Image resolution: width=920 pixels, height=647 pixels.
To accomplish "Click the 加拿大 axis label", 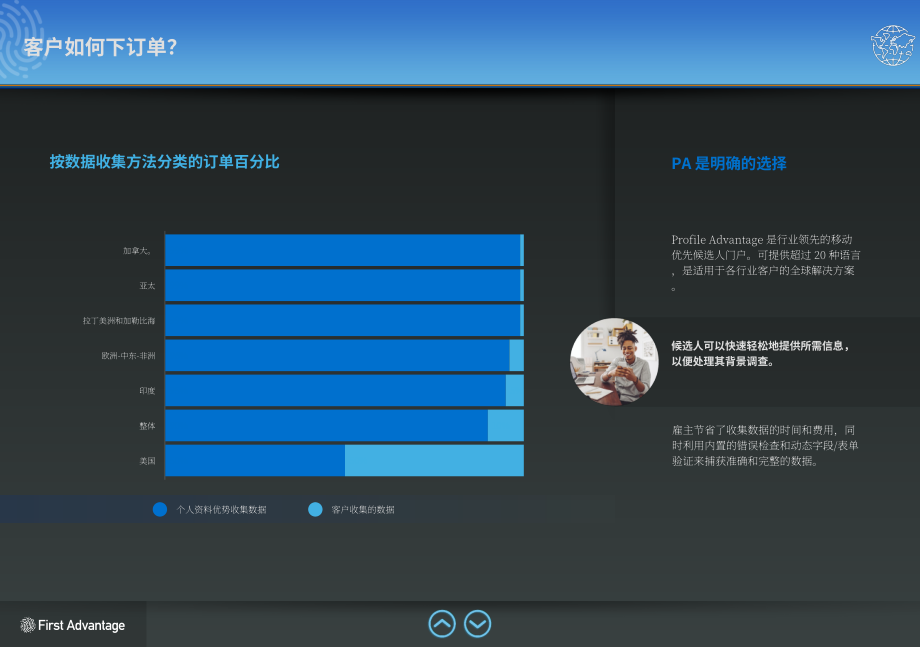I will tap(138, 250).
